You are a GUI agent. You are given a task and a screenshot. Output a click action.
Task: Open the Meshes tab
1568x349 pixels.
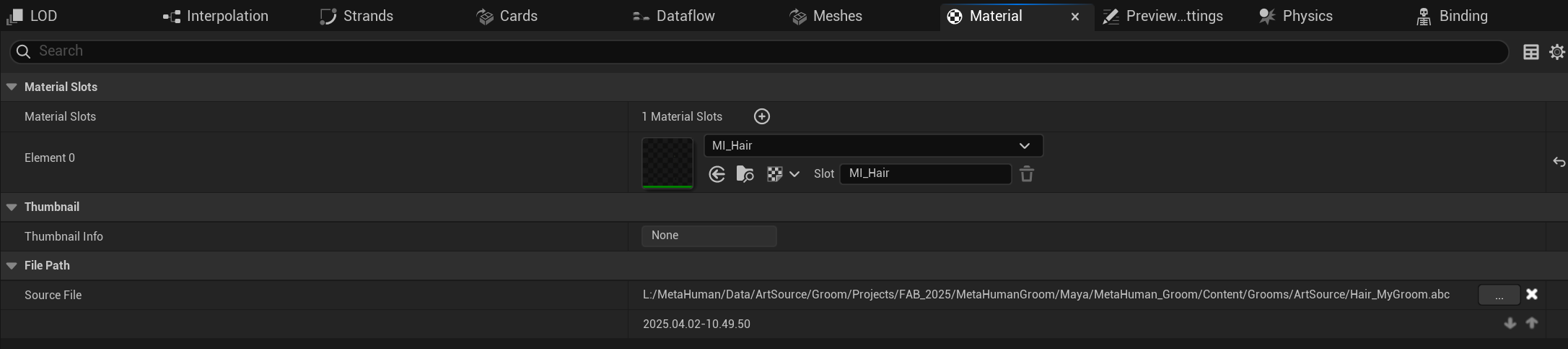827,16
